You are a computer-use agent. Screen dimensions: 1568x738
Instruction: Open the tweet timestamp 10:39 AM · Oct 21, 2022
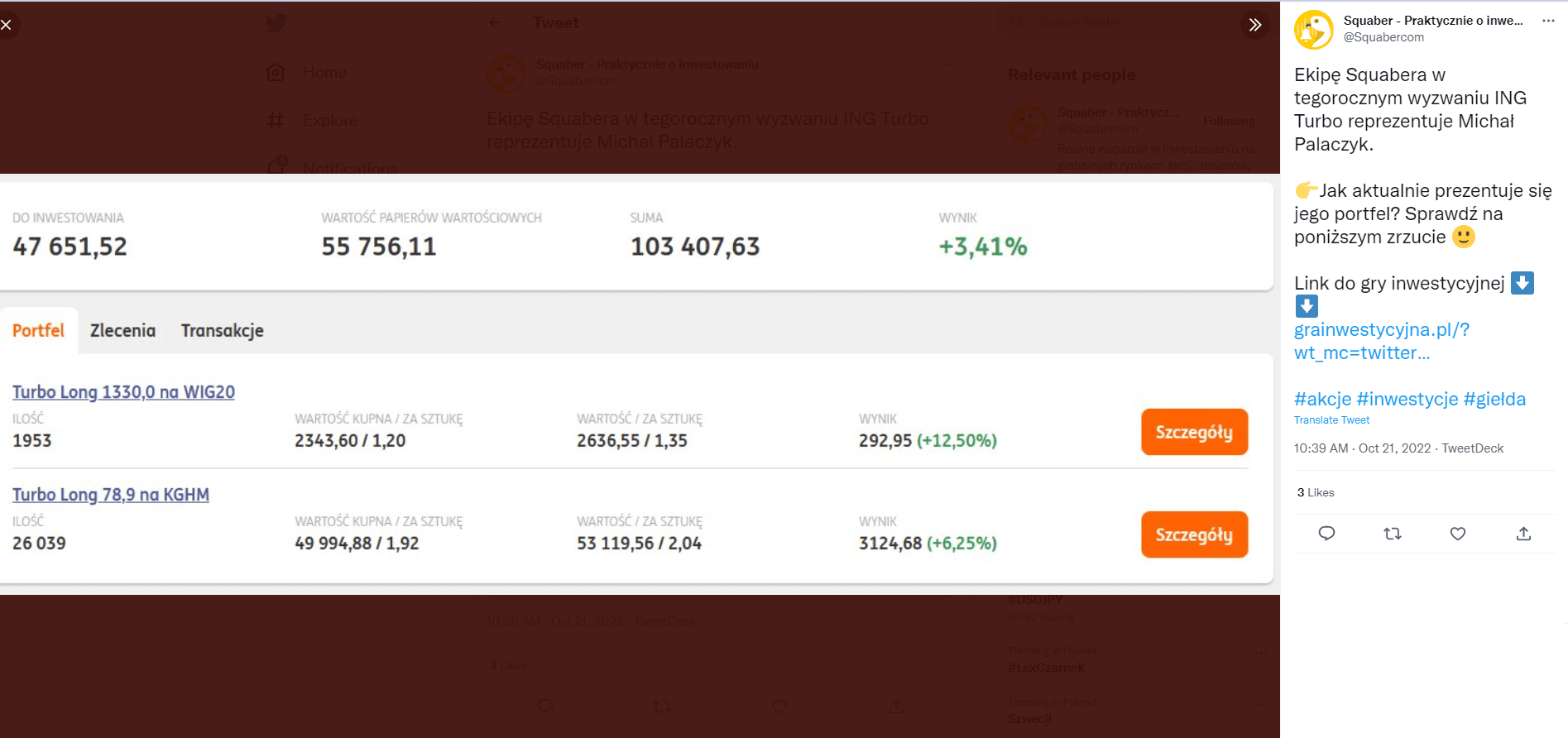click(1362, 448)
